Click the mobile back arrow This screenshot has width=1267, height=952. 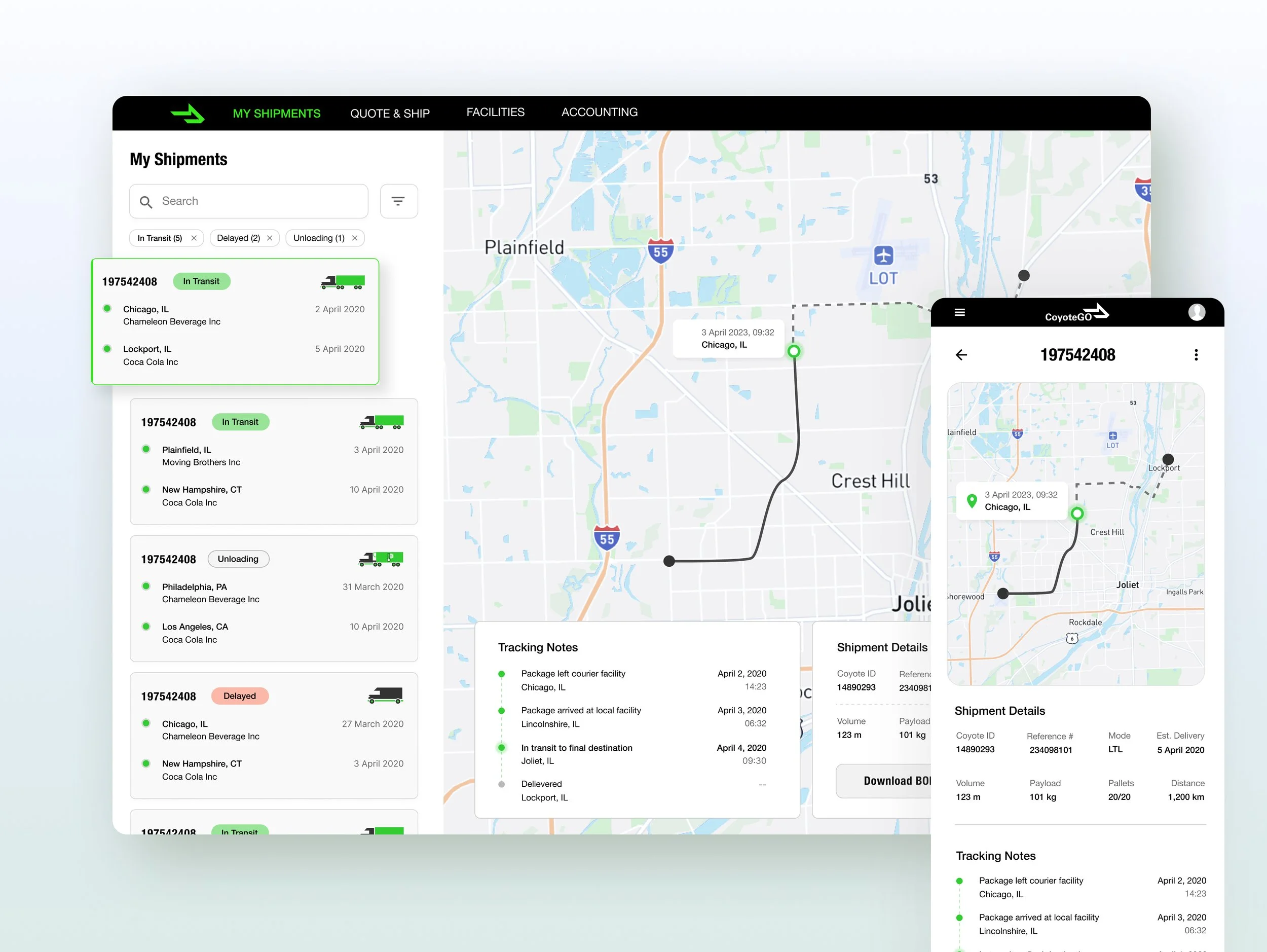click(x=961, y=355)
